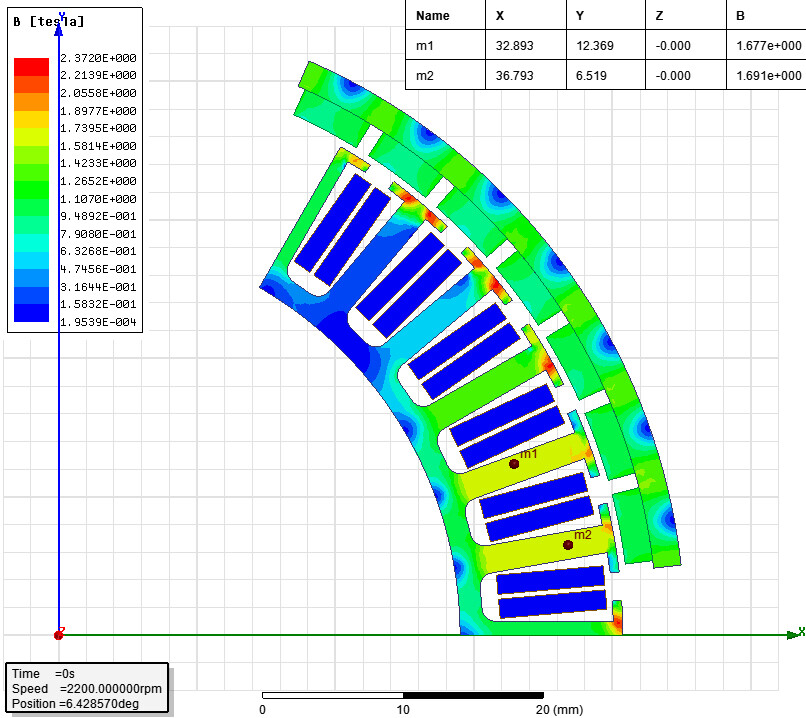Image resolution: width=806 pixels, height=718 pixels.
Task: Click the 'B [tesla]' legend title
Action: (48, 22)
